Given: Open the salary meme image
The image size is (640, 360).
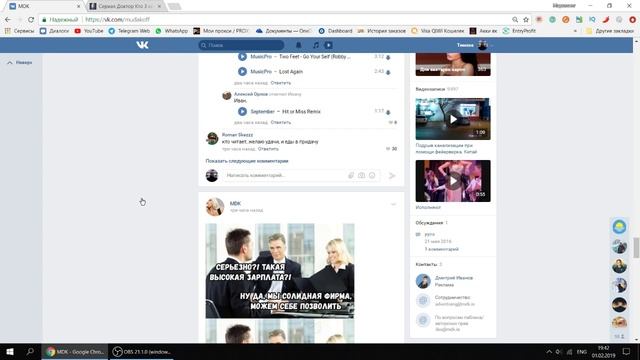Looking at the screenshot, I should tap(280, 271).
